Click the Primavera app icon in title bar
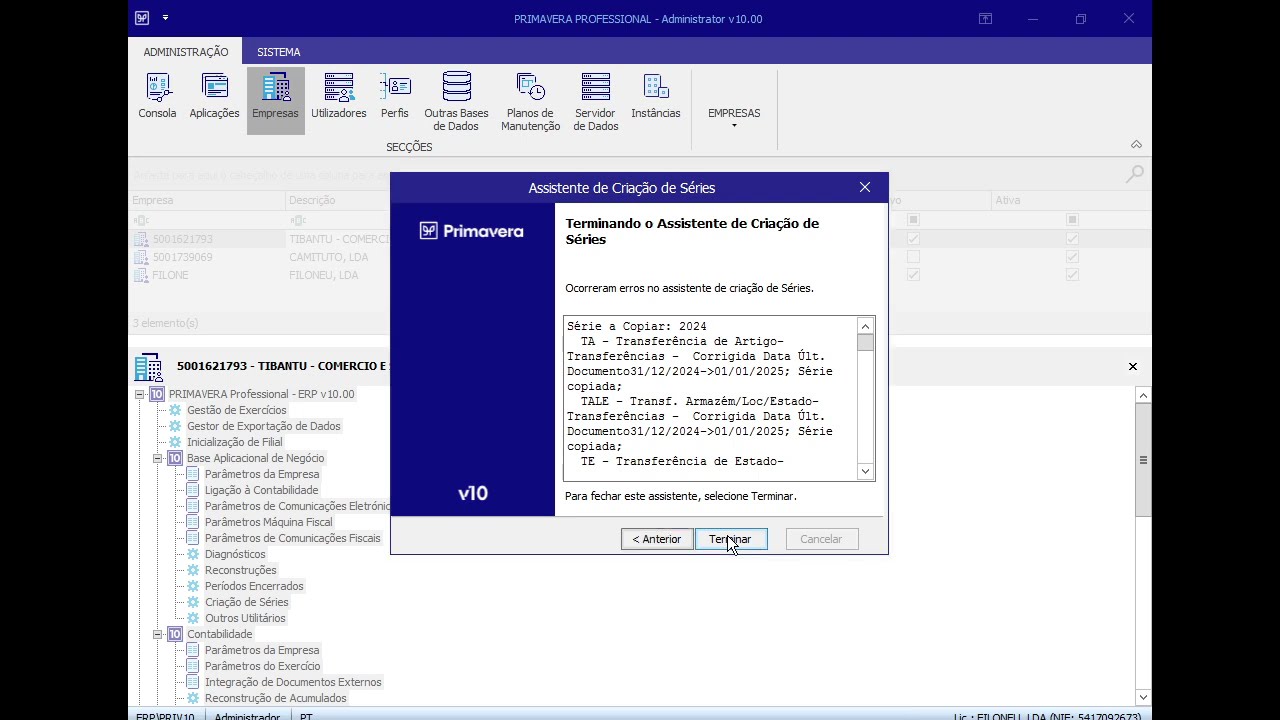The height and width of the screenshot is (720, 1280). coord(142,18)
